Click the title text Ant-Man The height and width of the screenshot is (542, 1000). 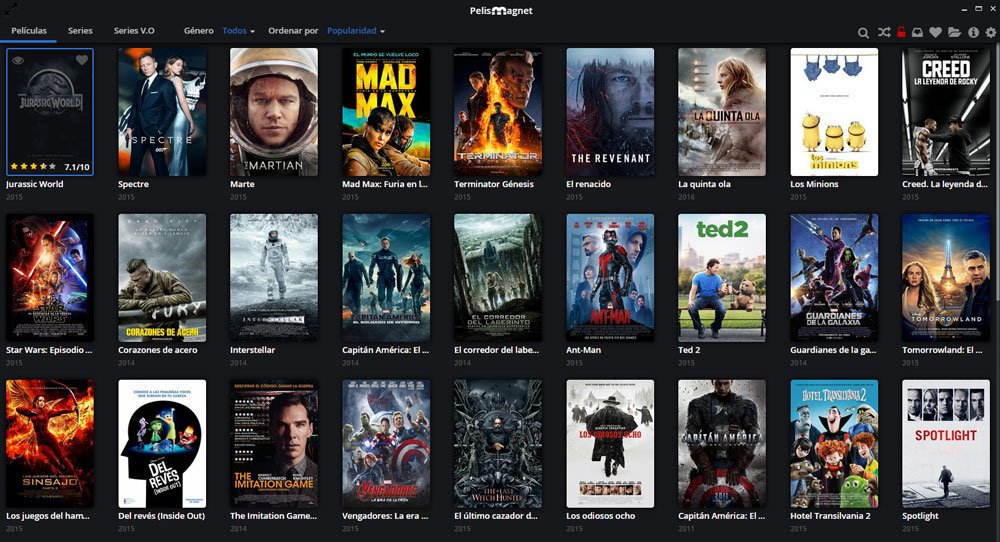click(x=584, y=350)
